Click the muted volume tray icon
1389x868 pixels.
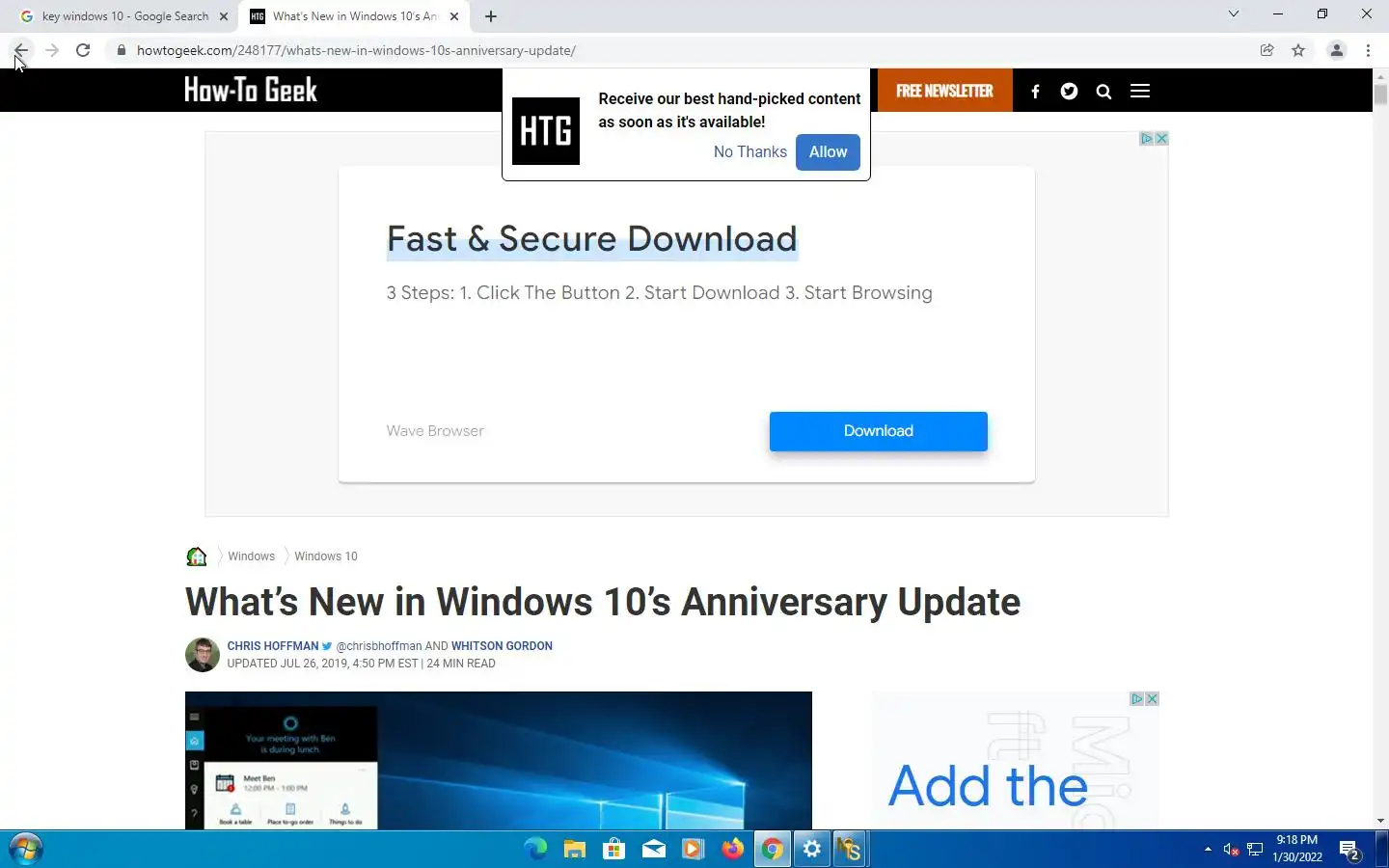[1231, 849]
